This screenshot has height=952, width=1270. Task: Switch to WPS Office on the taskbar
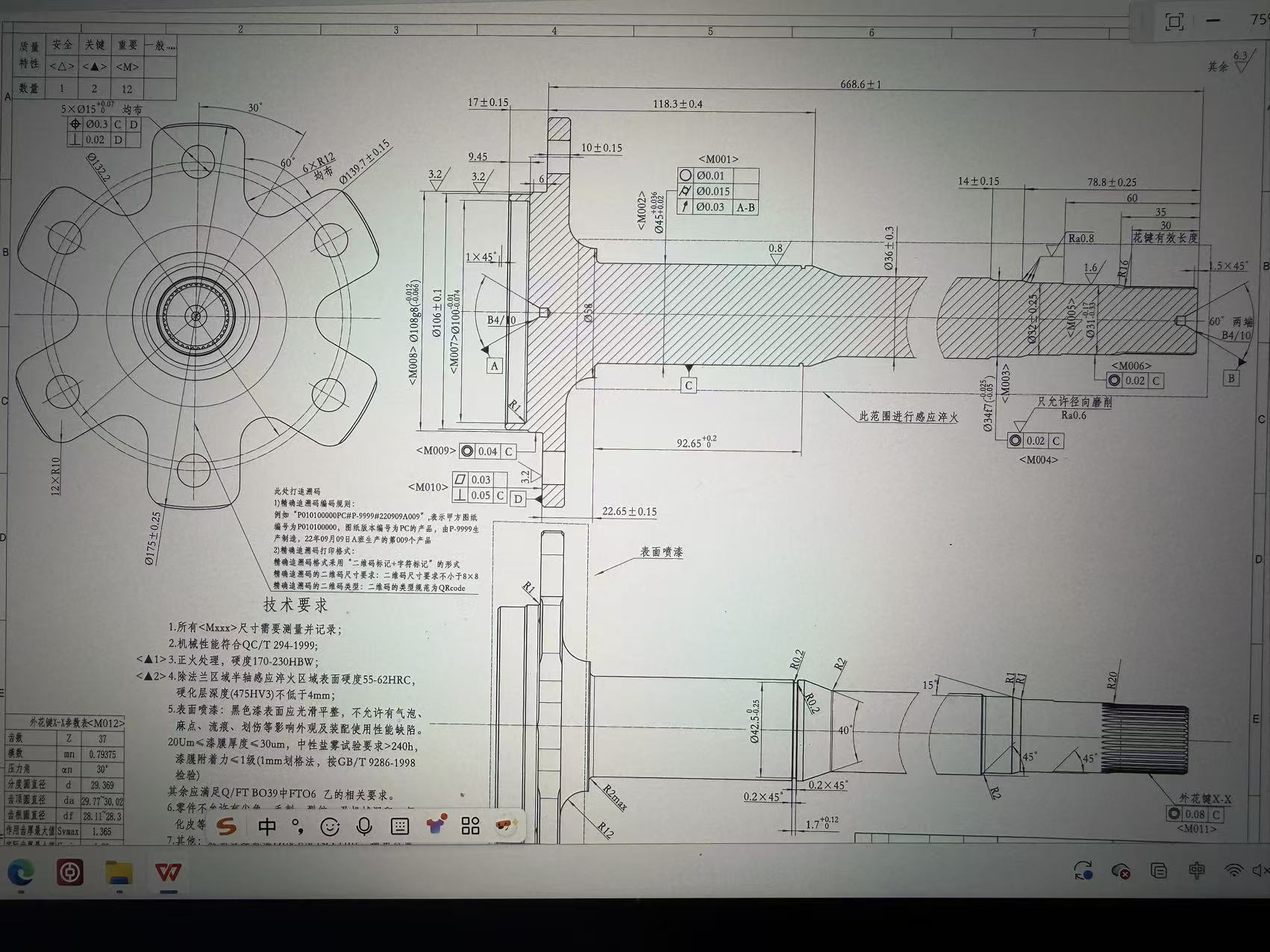[x=168, y=872]
